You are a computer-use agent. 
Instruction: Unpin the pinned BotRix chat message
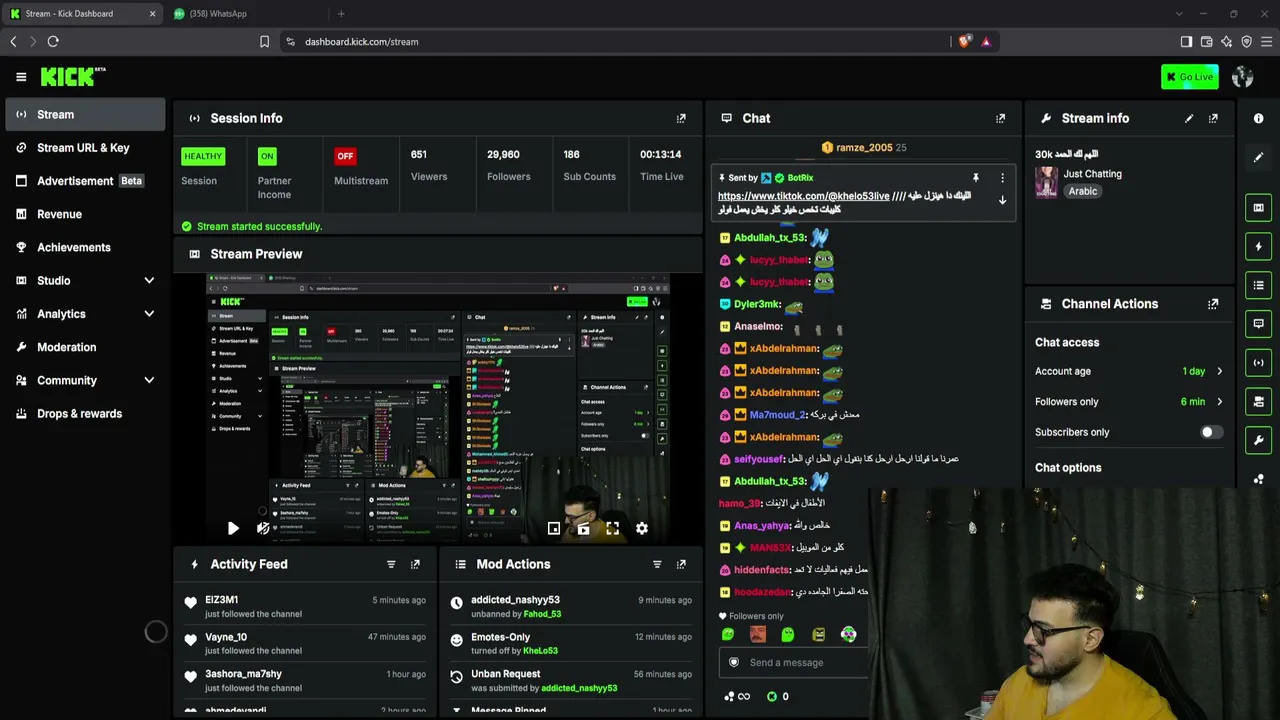[x=976, y=178]
